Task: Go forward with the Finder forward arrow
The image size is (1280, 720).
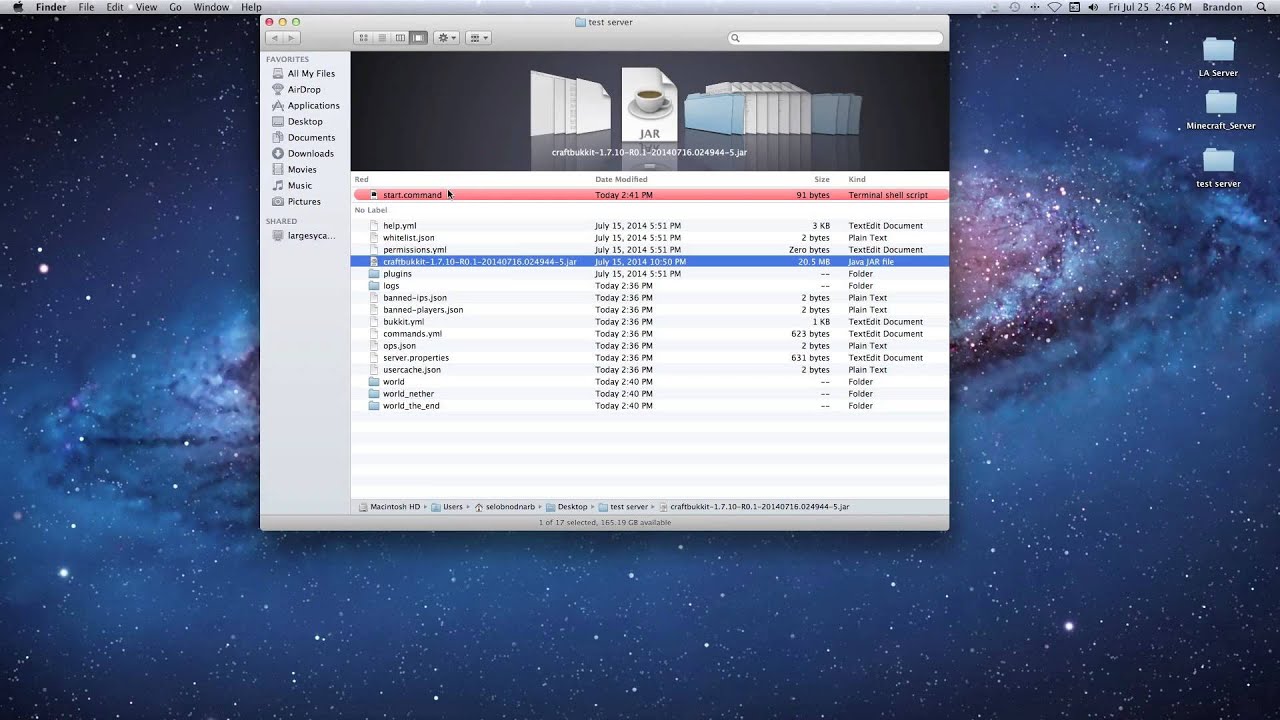Action: click(291, 38)
